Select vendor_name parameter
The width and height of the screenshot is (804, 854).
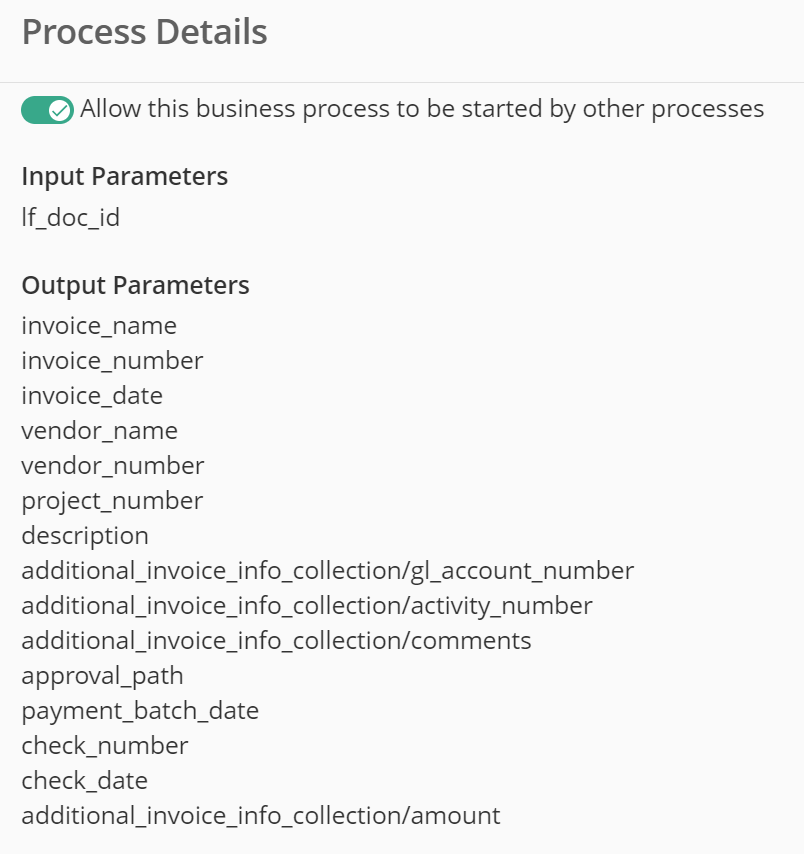100,430
